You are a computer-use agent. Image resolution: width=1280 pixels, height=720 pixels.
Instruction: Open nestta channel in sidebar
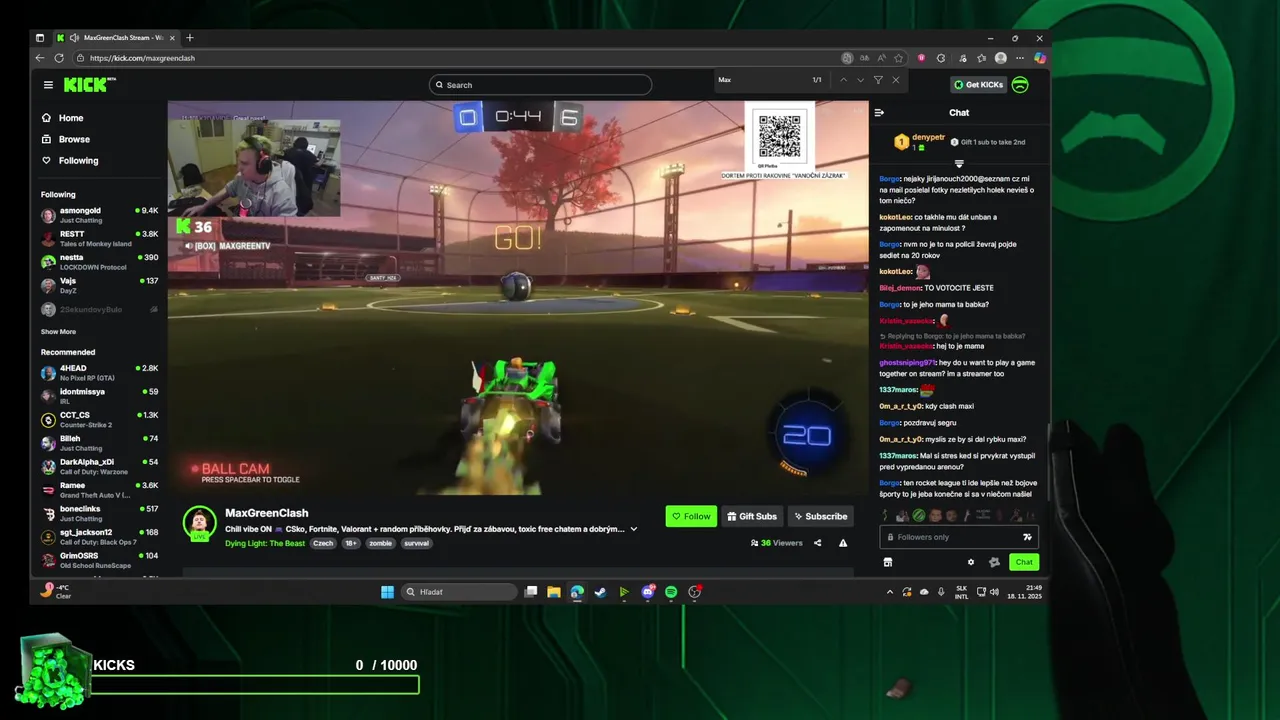click(x=99, y=262)
